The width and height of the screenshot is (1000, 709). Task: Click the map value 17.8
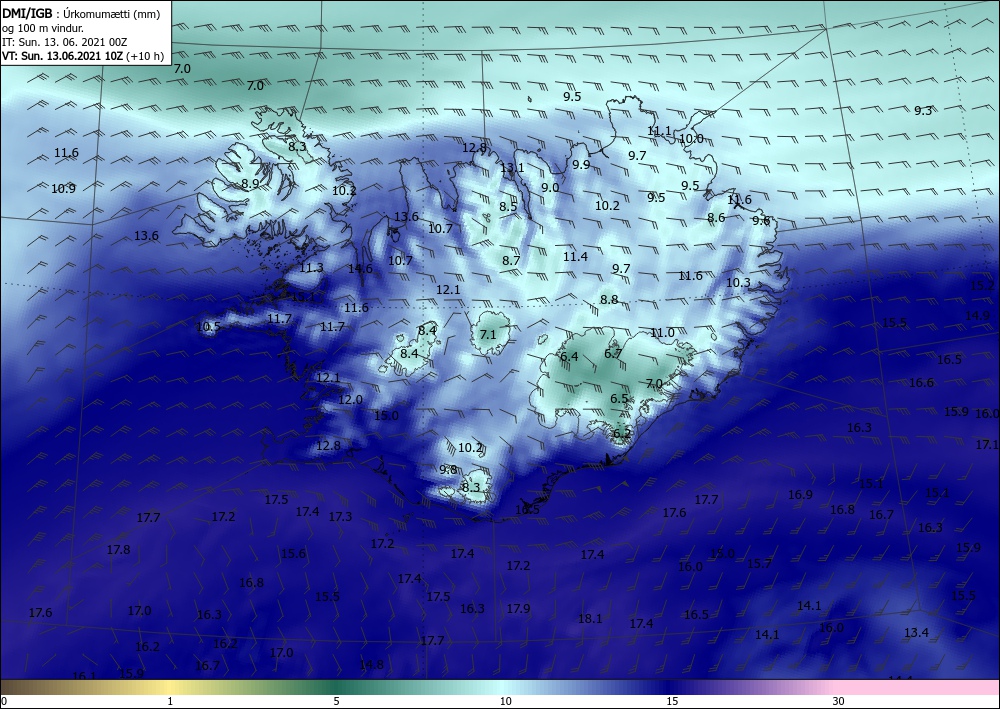(119, 550)
